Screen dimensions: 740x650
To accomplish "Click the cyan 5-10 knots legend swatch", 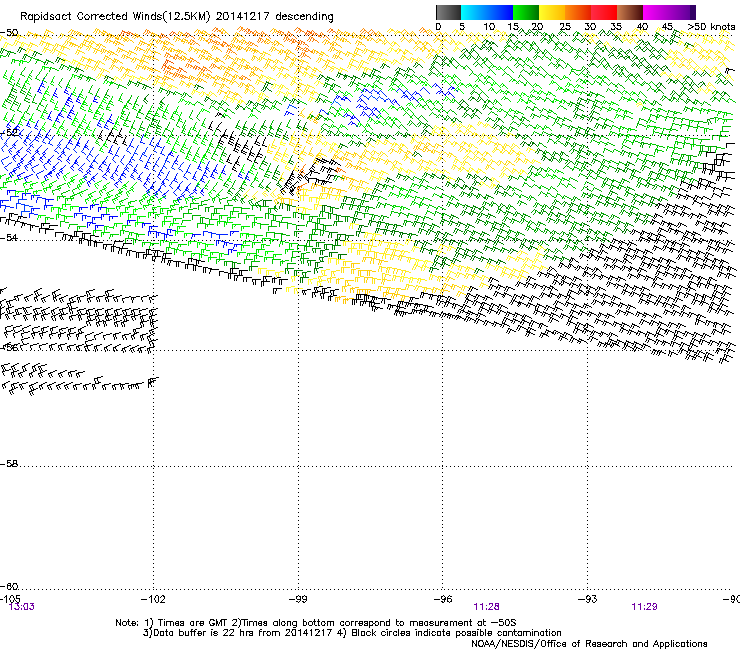I will coord(474,12).
